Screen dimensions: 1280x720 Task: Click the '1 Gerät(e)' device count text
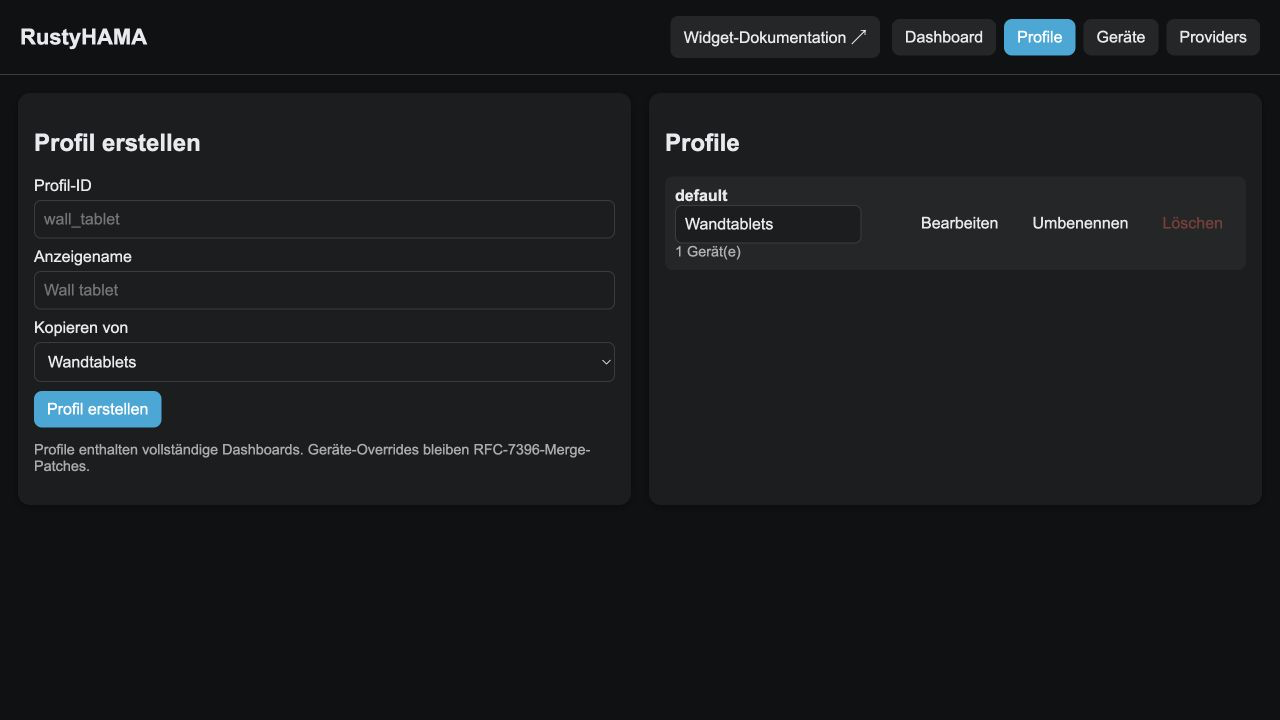708,252
